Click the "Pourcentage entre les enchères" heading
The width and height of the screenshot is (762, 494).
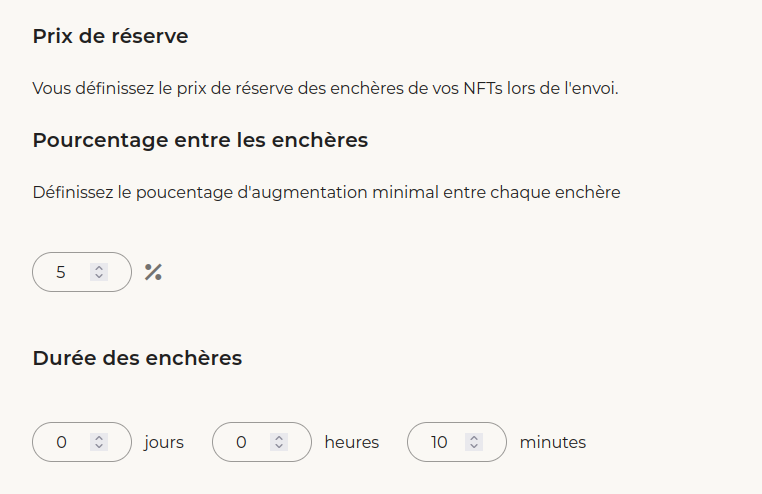pyautogui.click(x=200, y=140)
